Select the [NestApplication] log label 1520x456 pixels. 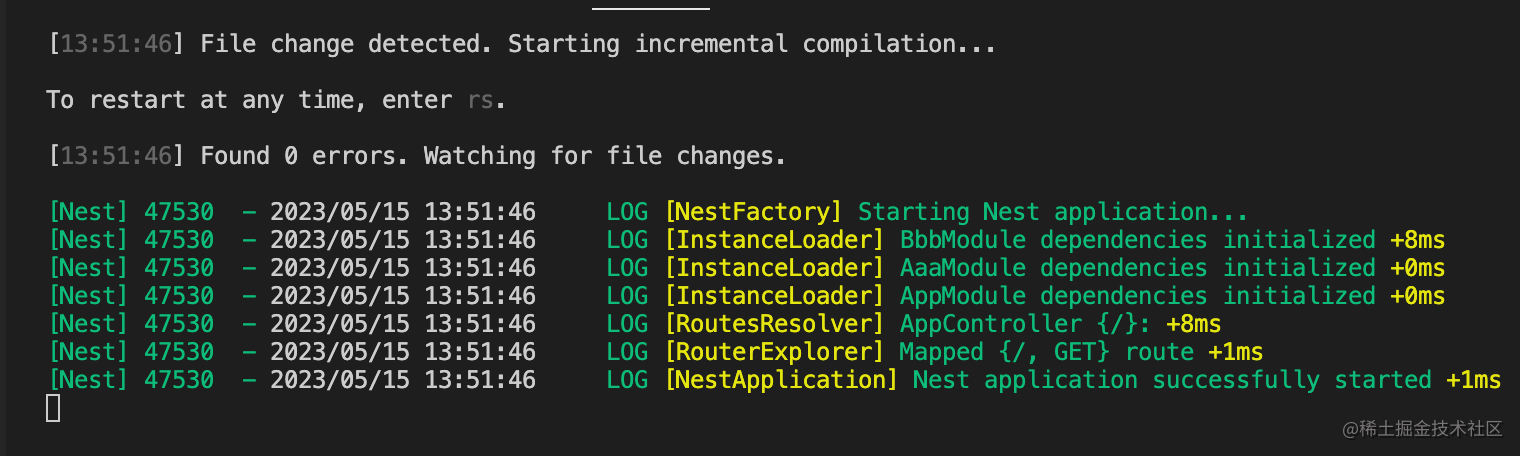coord(781,380)
